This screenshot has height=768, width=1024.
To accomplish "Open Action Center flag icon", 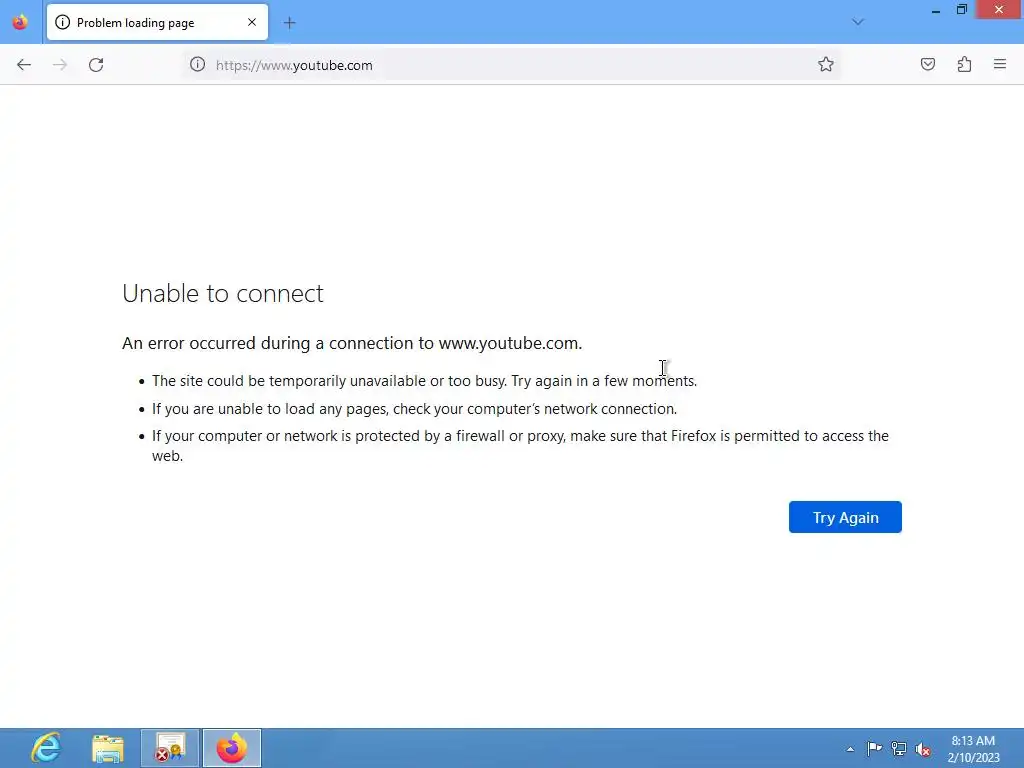I will [x=874, y=749].
